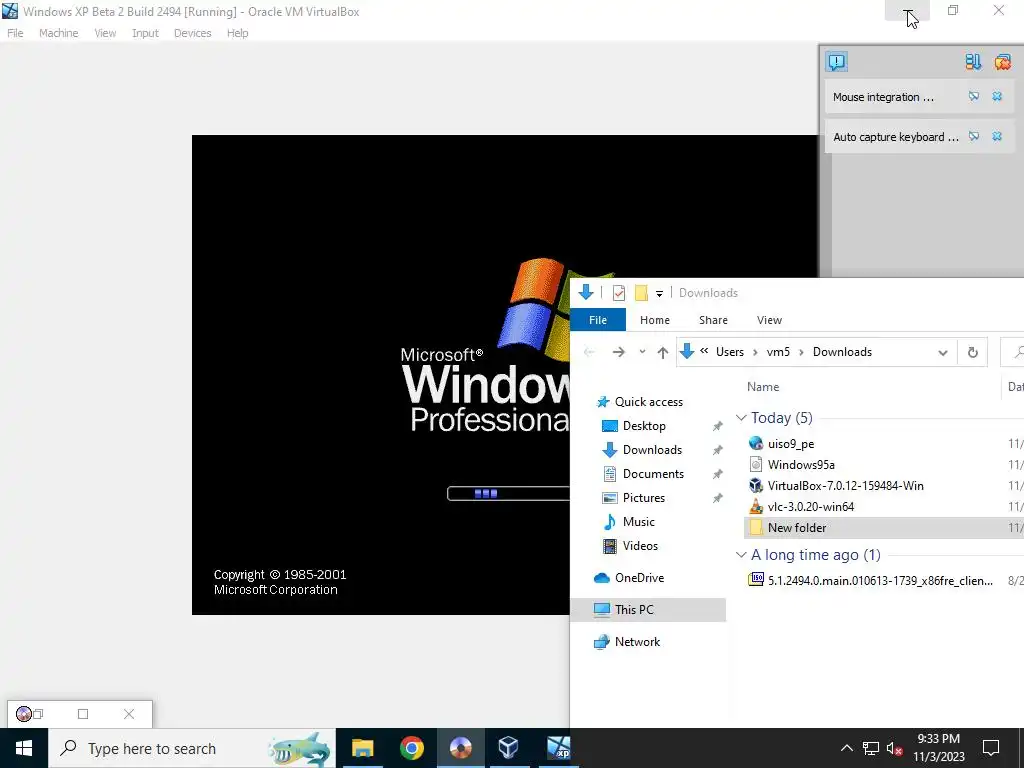Screen dimensions: 1024x768
Task: Collapse the A long time ago group
Action: coord(741,555)
